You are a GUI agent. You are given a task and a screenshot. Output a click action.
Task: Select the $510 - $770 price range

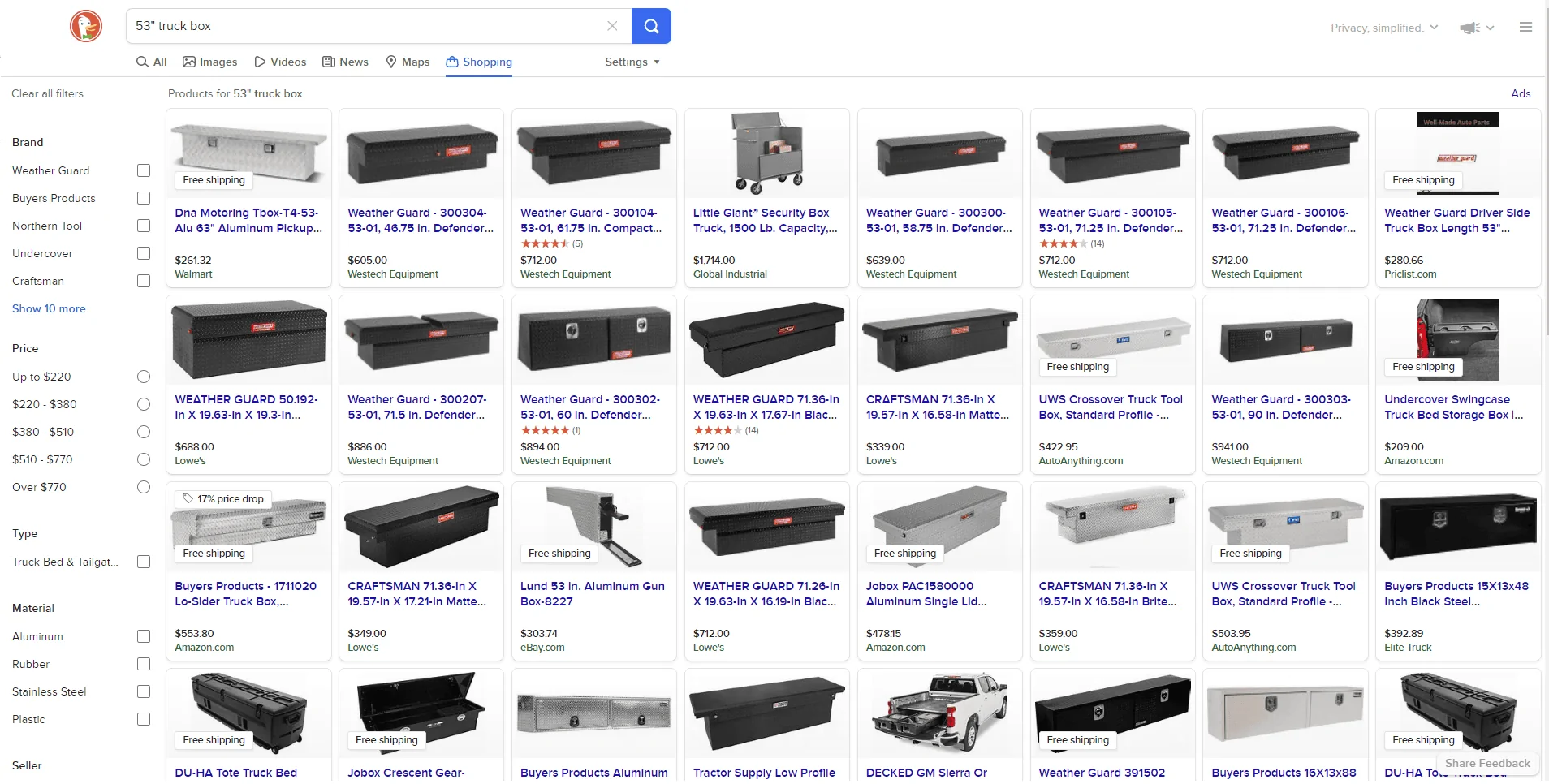(x=144, y=459)
